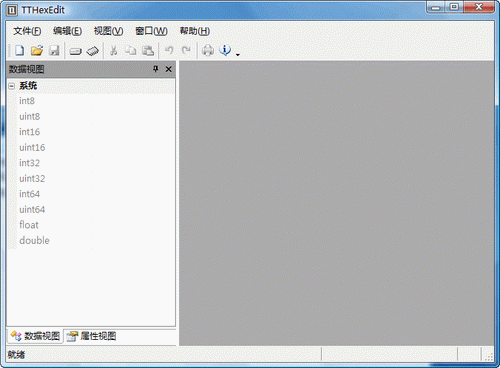The height and width of the screenshot is (368, 500).
Task: Open the 编辑(E) menu
Action: pos(67,31)
